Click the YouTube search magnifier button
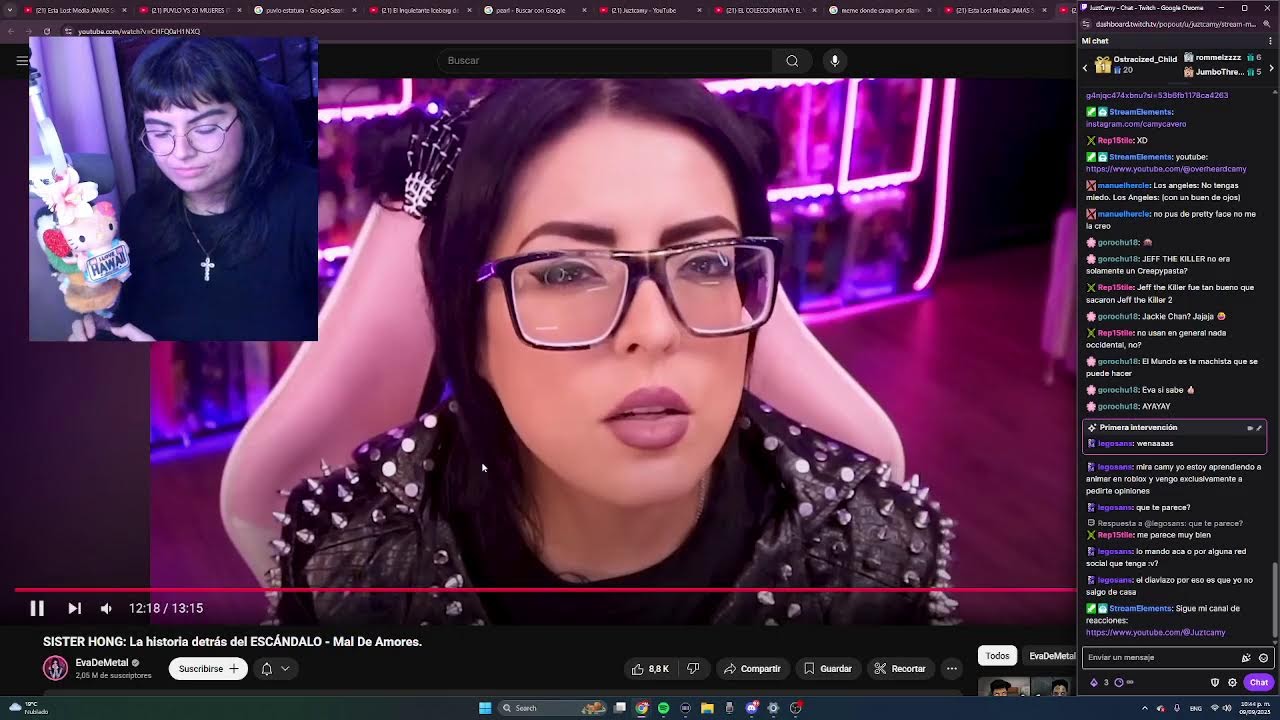1280x720 pixels. coord(792,61)
